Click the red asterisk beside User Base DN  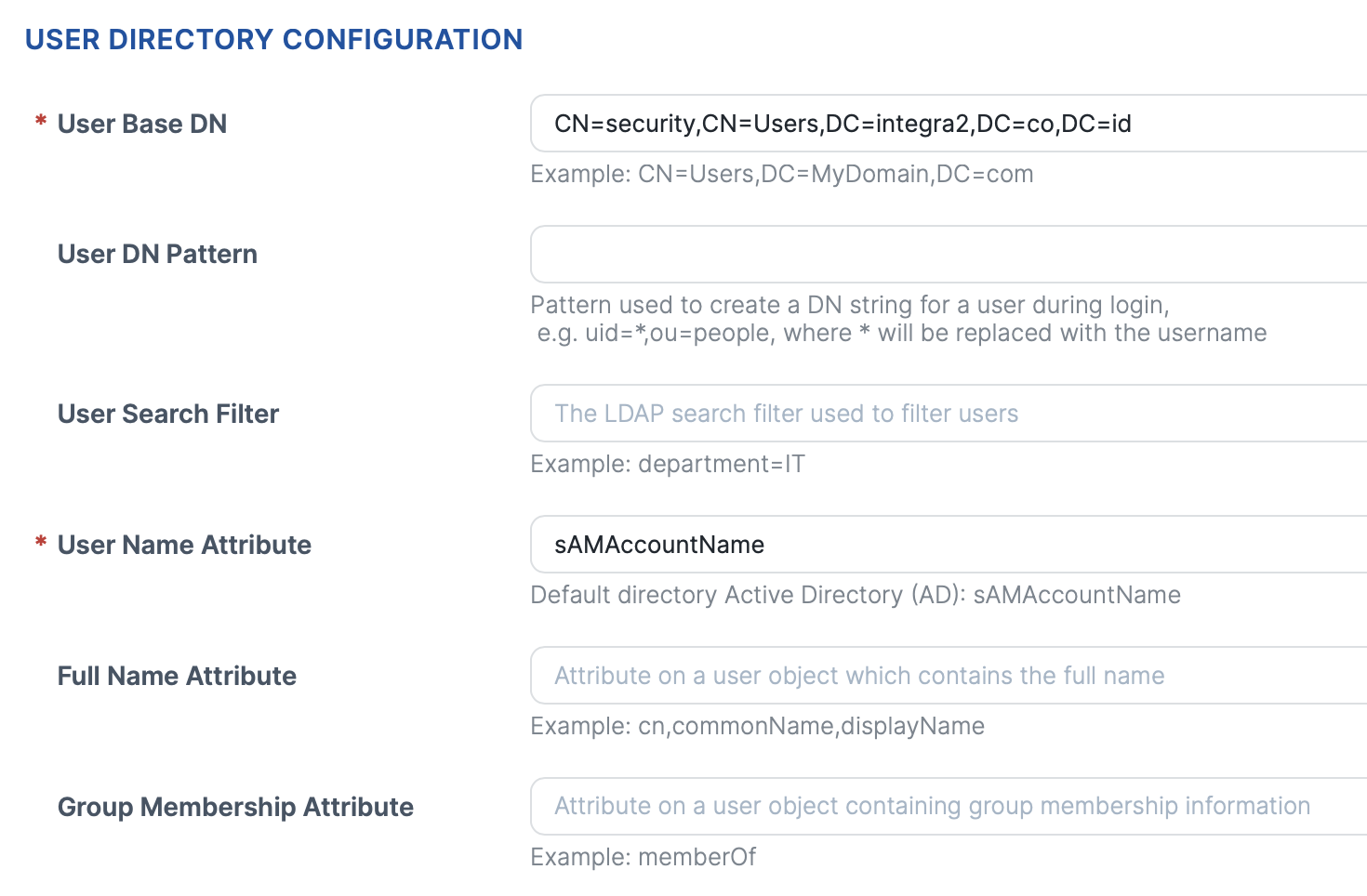point(41,121)
